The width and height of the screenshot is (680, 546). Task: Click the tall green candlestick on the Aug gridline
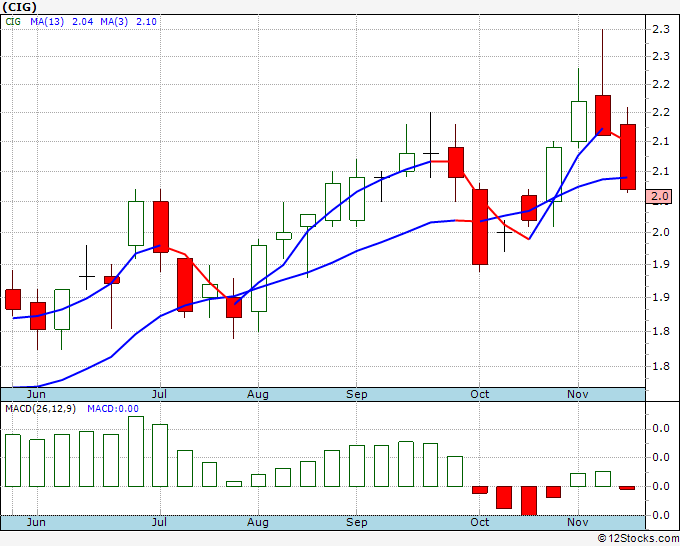tap(259, 278)
